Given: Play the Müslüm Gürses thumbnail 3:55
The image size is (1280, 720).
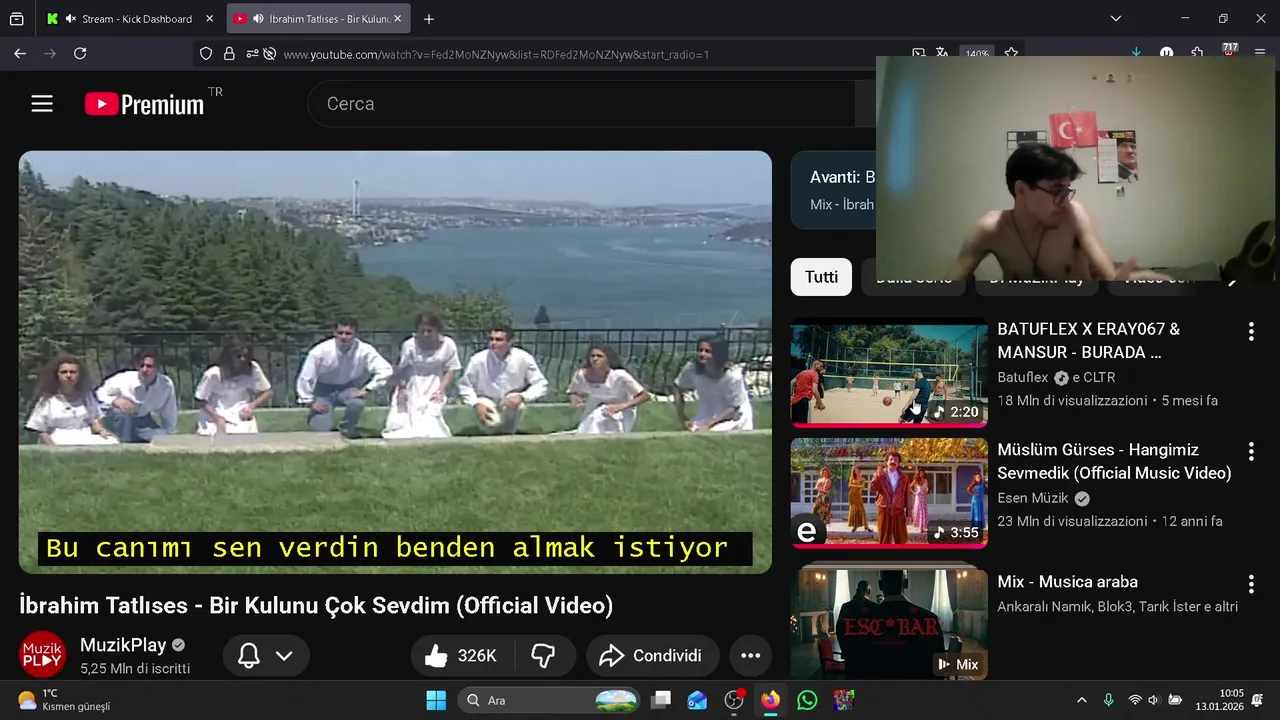Looking at the screenshot, I should tap(889, 493).
